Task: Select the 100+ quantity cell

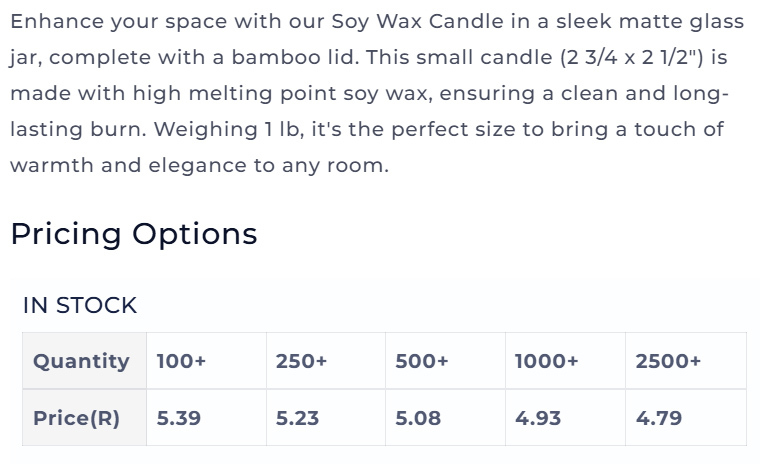Action: coord(207,361)
